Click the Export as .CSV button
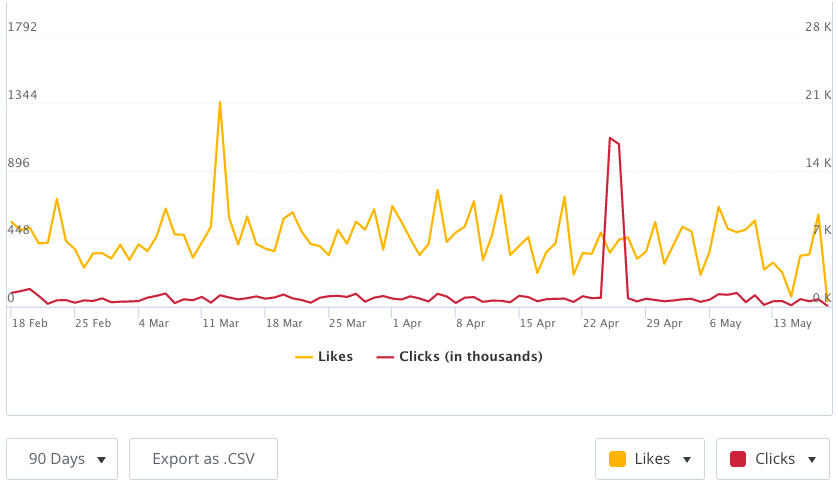The width and height of the screenshot is (838, 488). (x=203, y=459)
